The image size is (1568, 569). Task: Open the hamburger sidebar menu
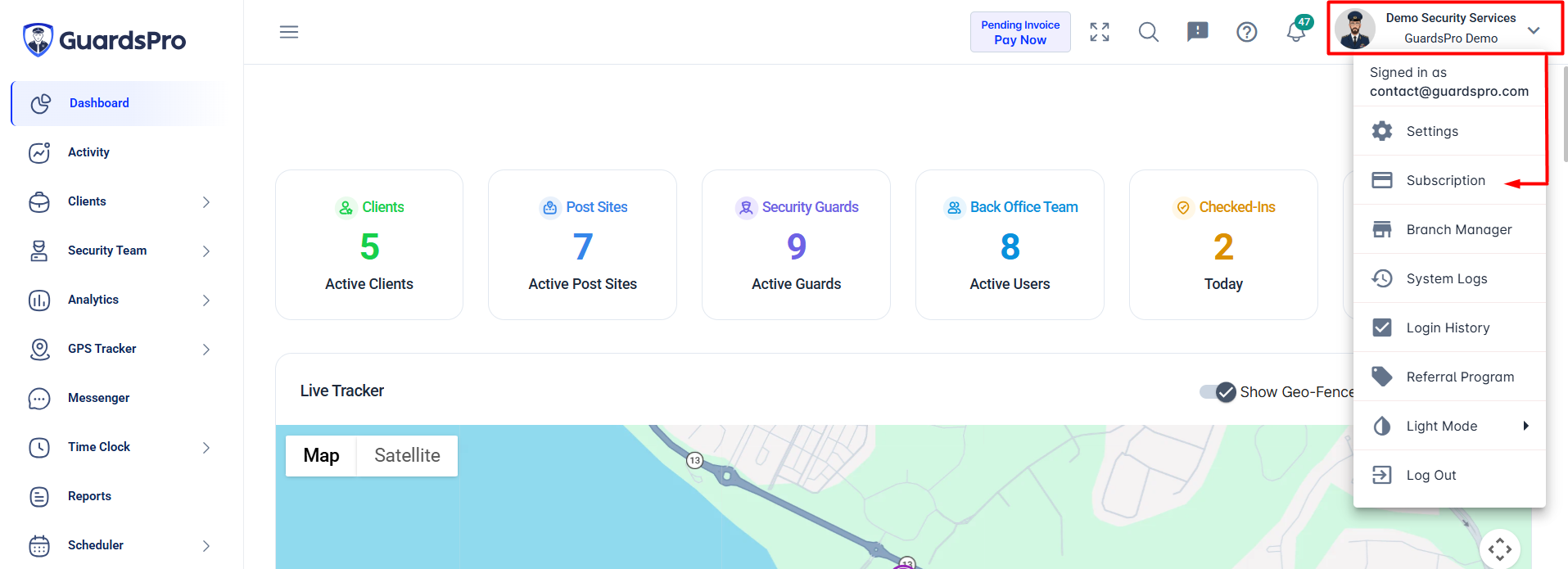[289, 32]
